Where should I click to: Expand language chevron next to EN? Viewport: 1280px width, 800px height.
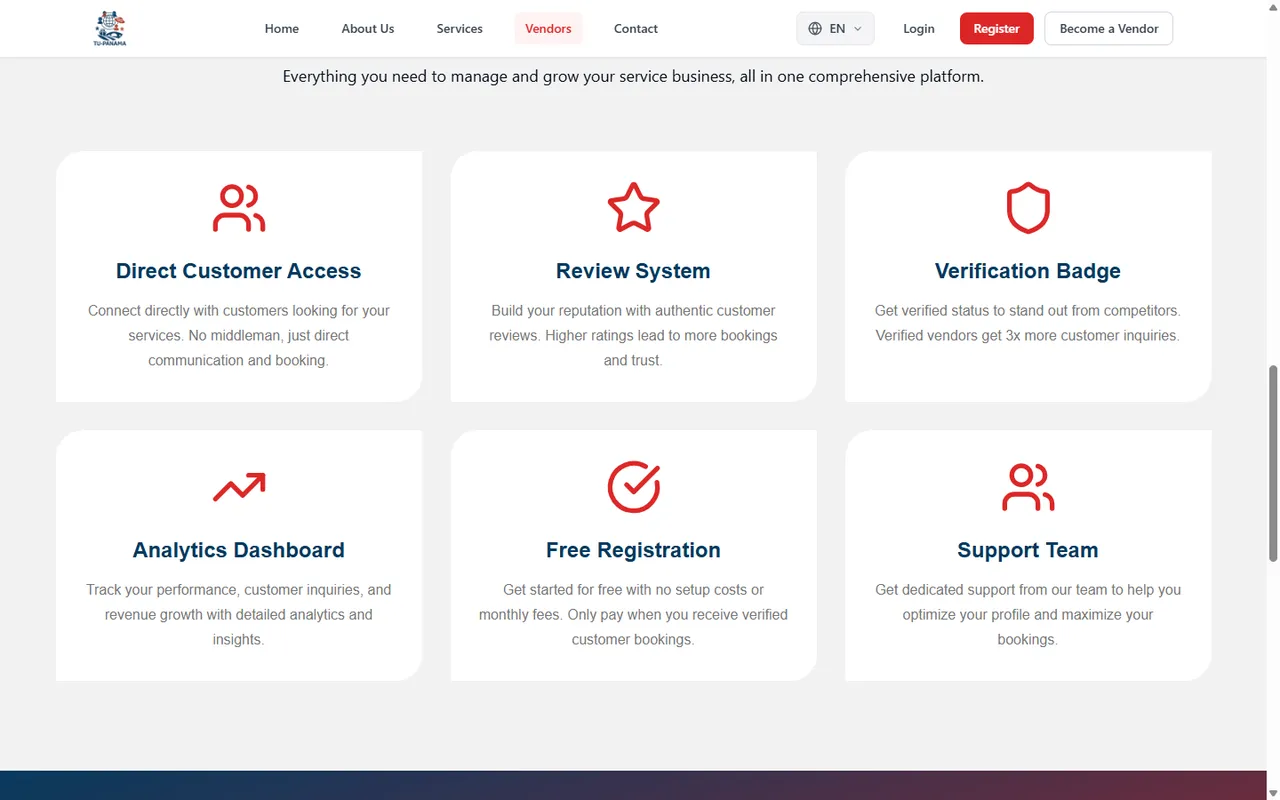point(858,29)
